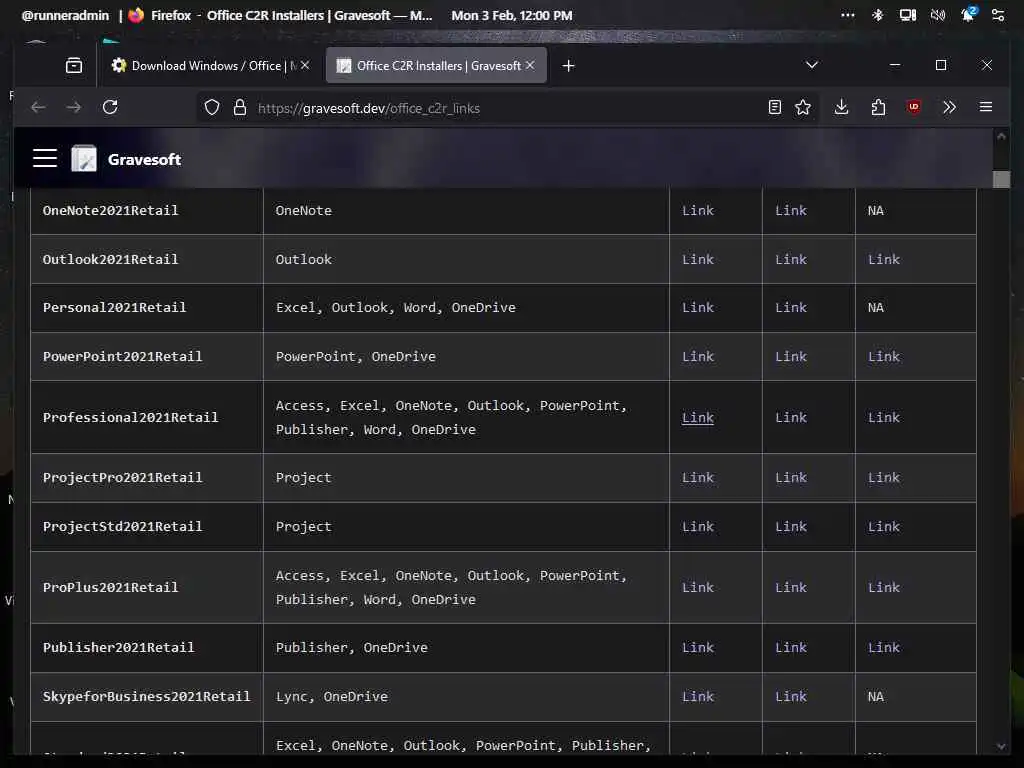Open a new browser tab
Viewport: 1024px width, 768px height.
pos(568,65)
